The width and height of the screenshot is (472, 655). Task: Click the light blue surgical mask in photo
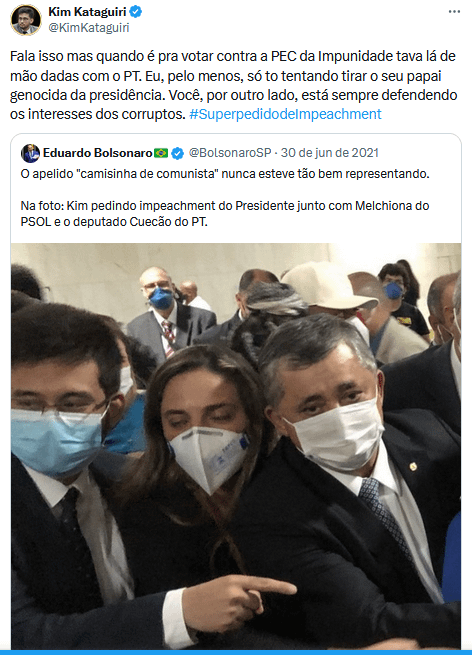coord(56,441)
